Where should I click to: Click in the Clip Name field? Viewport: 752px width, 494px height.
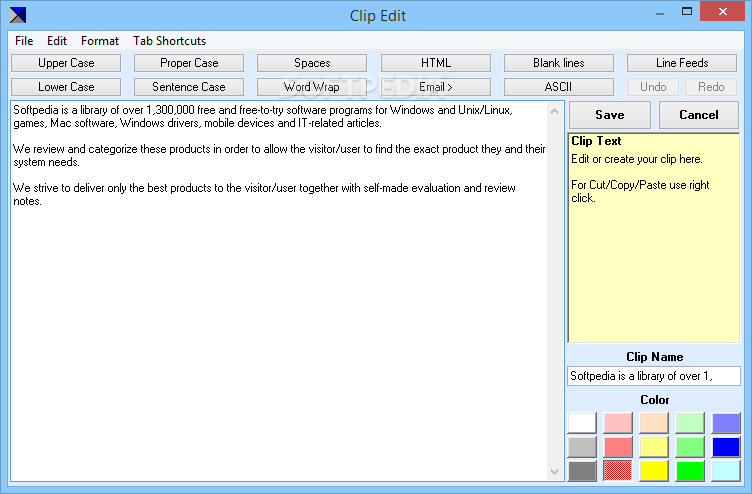coord(654,376)
